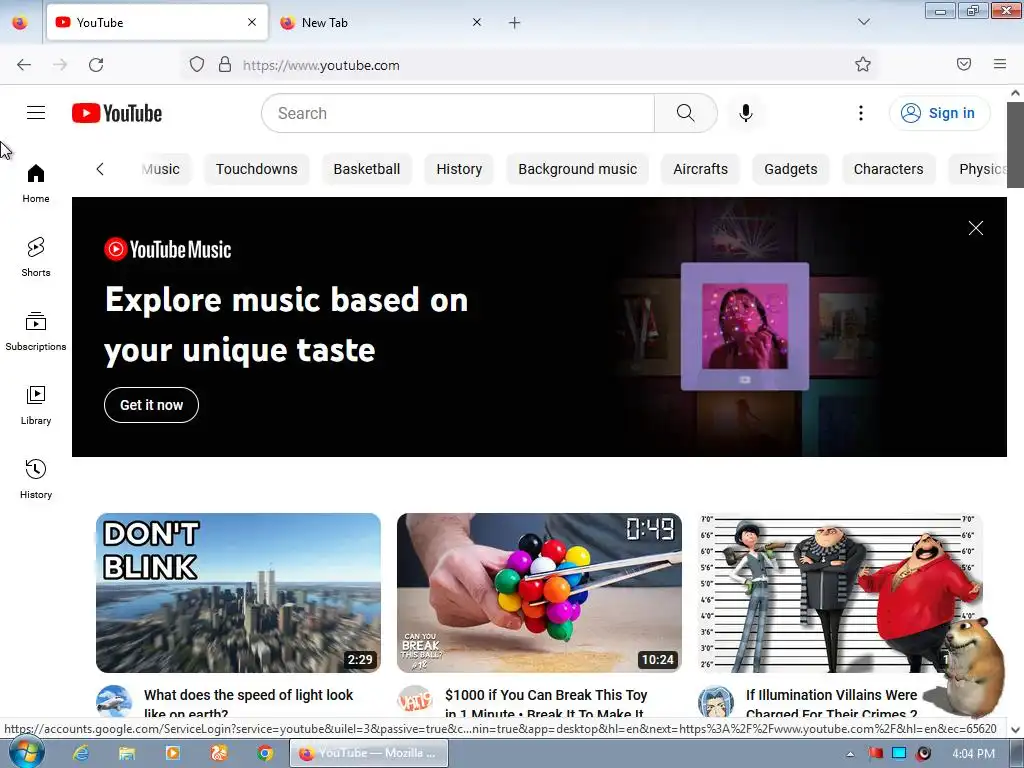
Task: Click scrollbar down arrow
Action: [x=1015, y=729]
